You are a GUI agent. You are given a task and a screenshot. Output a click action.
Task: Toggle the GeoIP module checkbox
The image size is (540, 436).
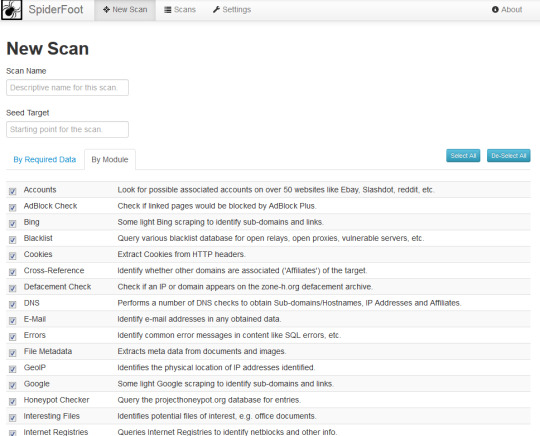13,369
